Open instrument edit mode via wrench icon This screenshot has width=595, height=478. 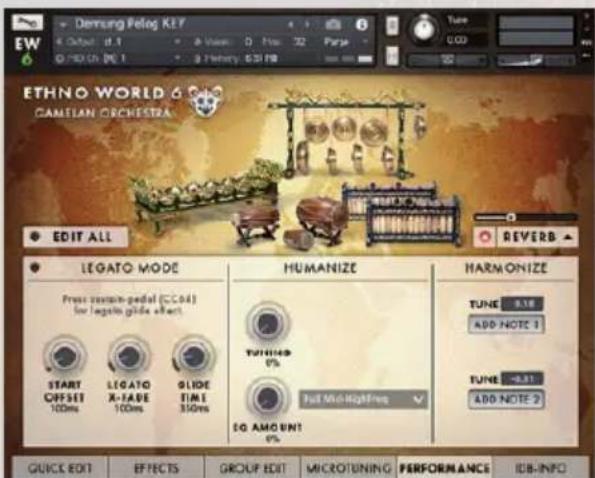pyautogui.click(x=27, y=23)
